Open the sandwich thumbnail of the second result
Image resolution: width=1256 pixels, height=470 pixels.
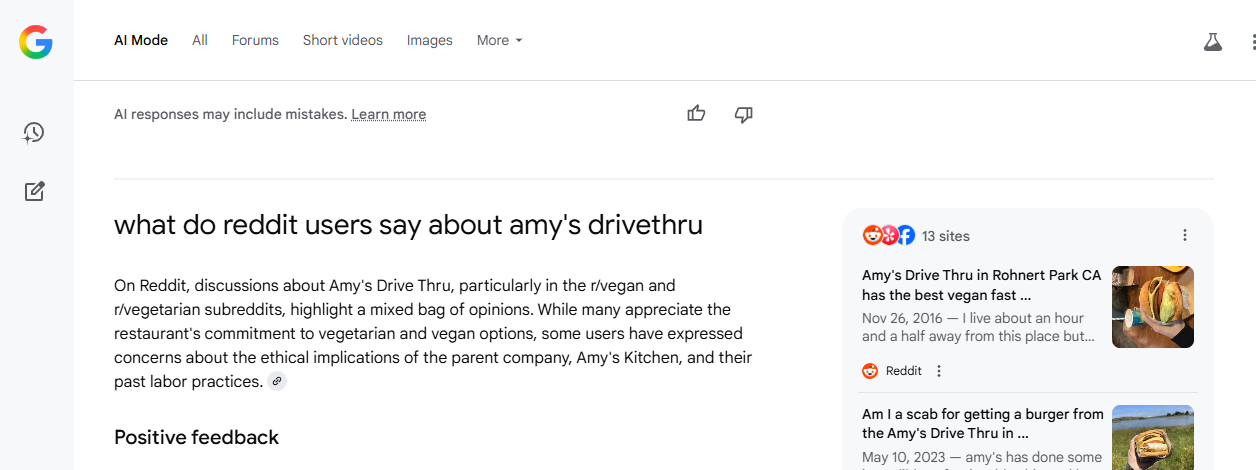coord(1153,437)
